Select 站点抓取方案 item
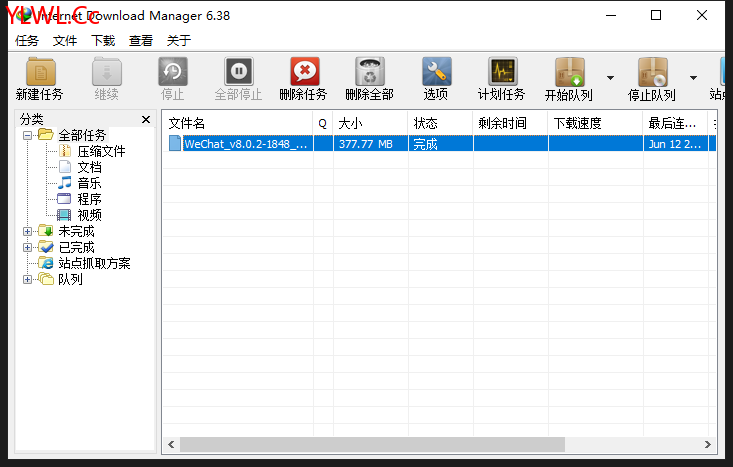This screenshot has height=467, width=733. pos(94,263)
